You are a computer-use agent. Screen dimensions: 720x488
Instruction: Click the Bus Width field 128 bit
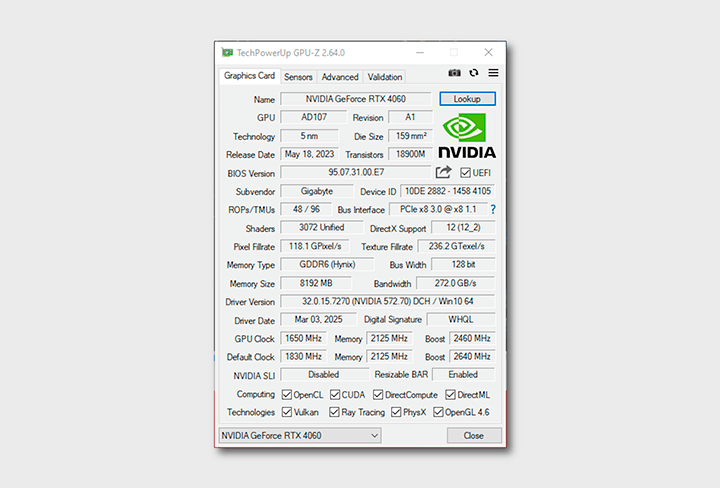click(x=463, y=264)
